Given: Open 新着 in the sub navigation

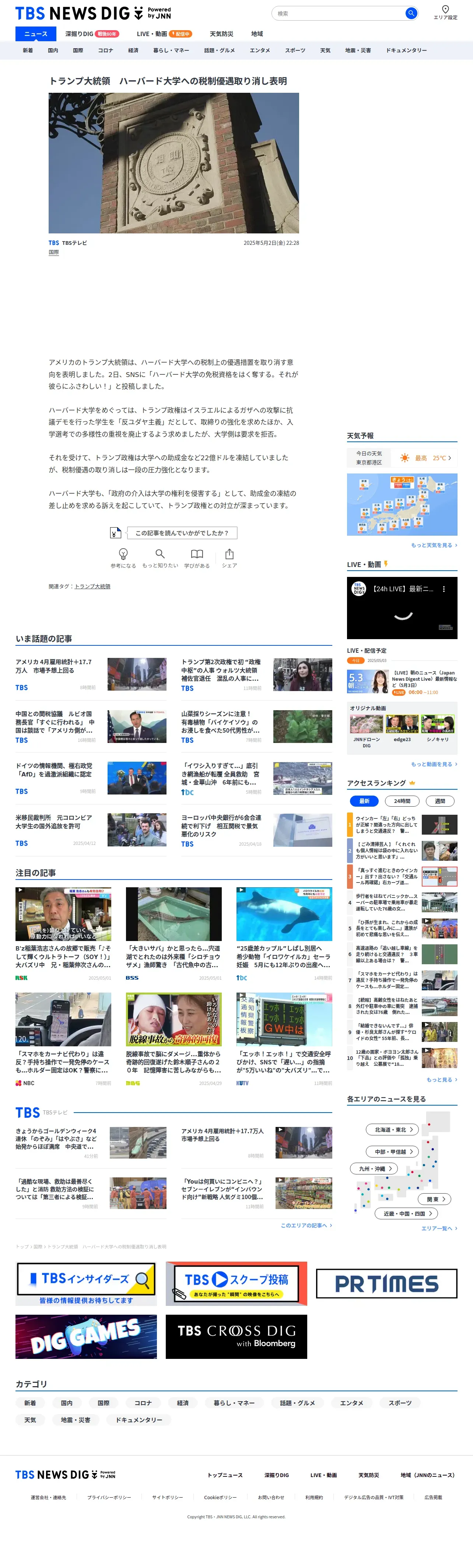Looking at the screenshot, I should pos(28,50).
